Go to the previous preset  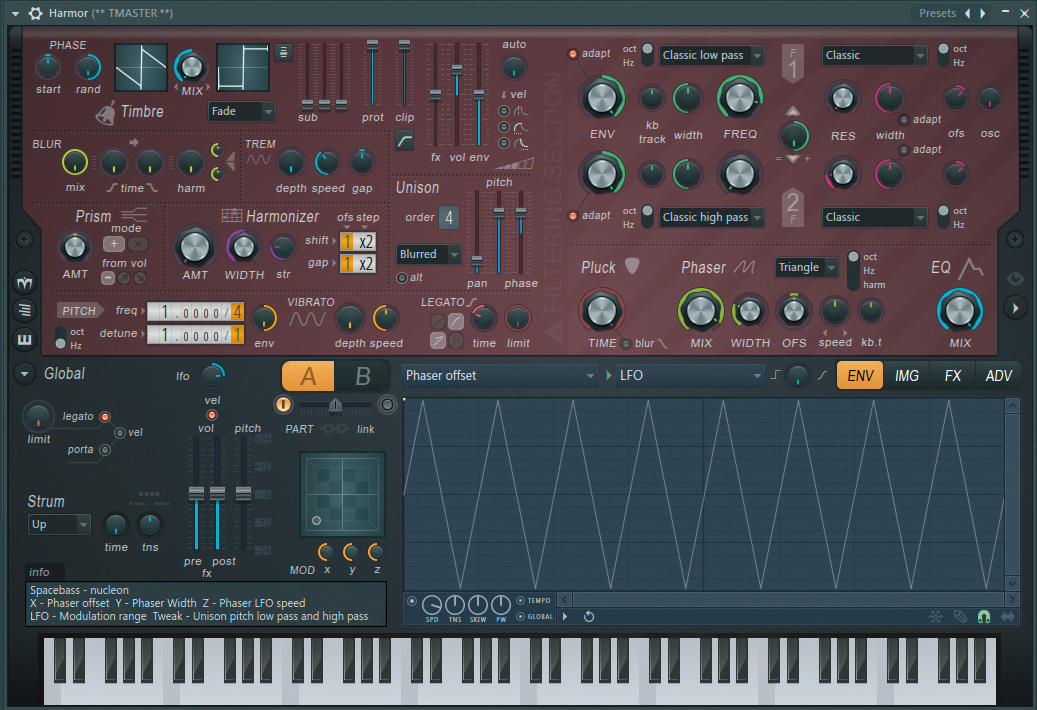coord(968,13)
